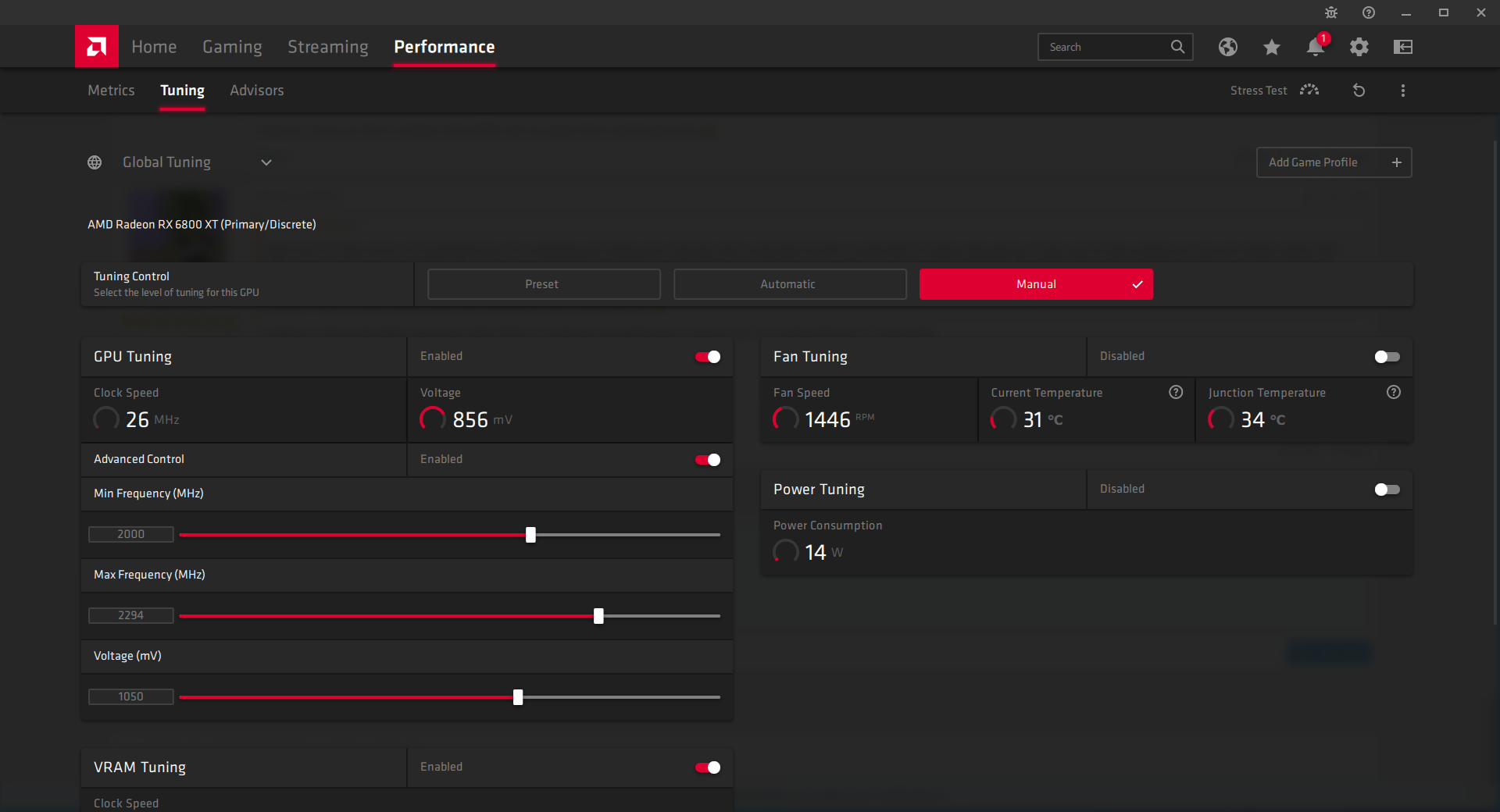This screenshot has width=1500, height=812.
Task: Enable the Fan Tuning toggle
Action: coord(1387,357)
